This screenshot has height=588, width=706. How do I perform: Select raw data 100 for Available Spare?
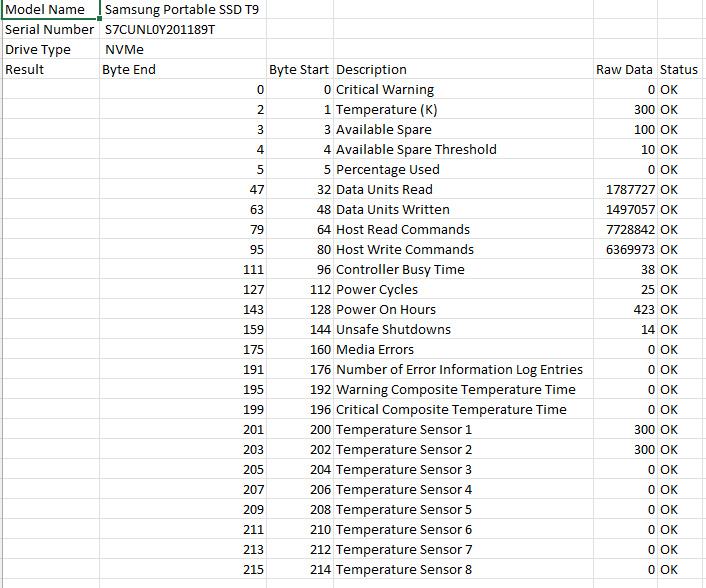[625, 129]
